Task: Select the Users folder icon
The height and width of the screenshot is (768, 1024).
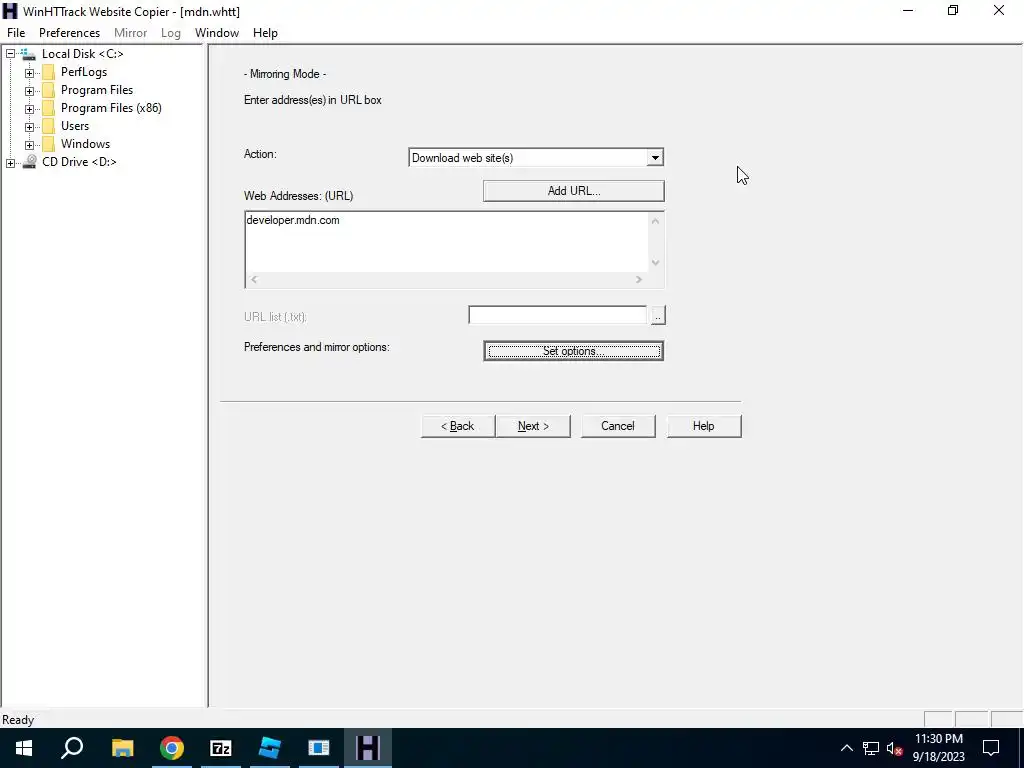Action: (48, 126)
